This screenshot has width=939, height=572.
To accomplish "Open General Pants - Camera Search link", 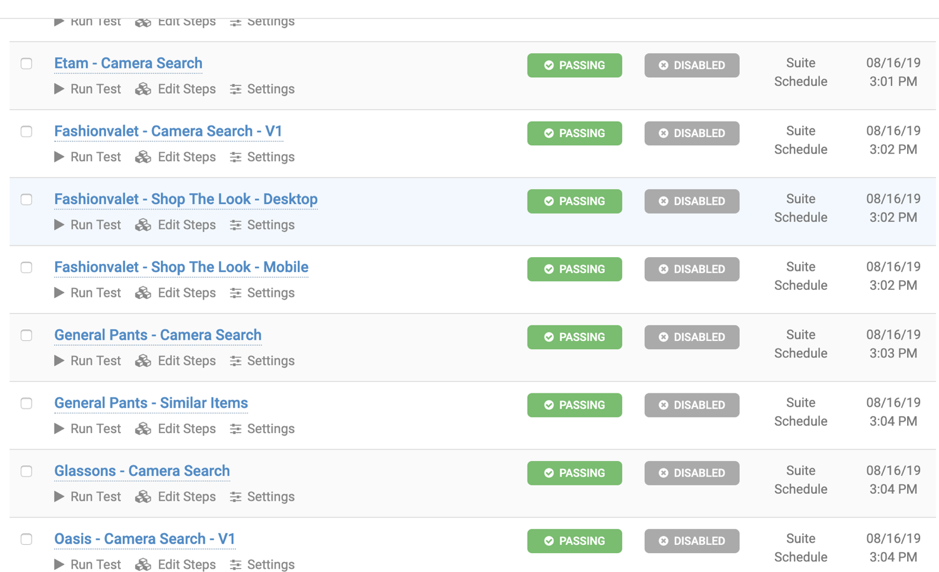I will (x=158, y=335).
